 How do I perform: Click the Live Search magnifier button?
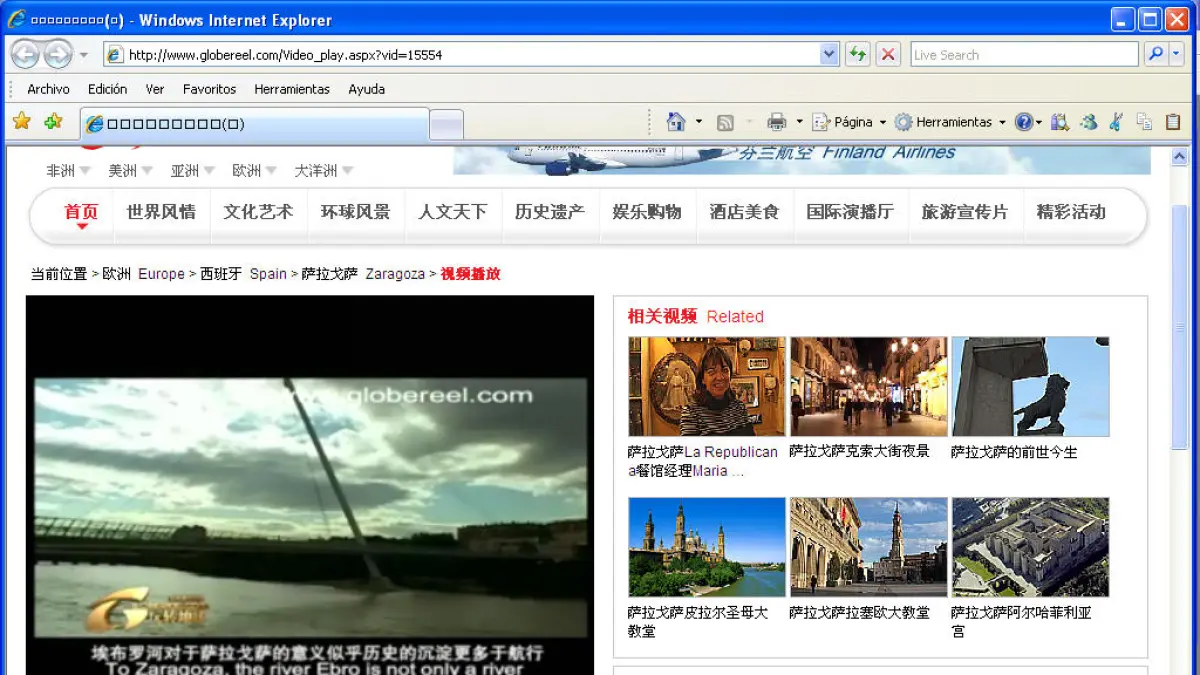pyautogui.click(x=1156, y=55)
